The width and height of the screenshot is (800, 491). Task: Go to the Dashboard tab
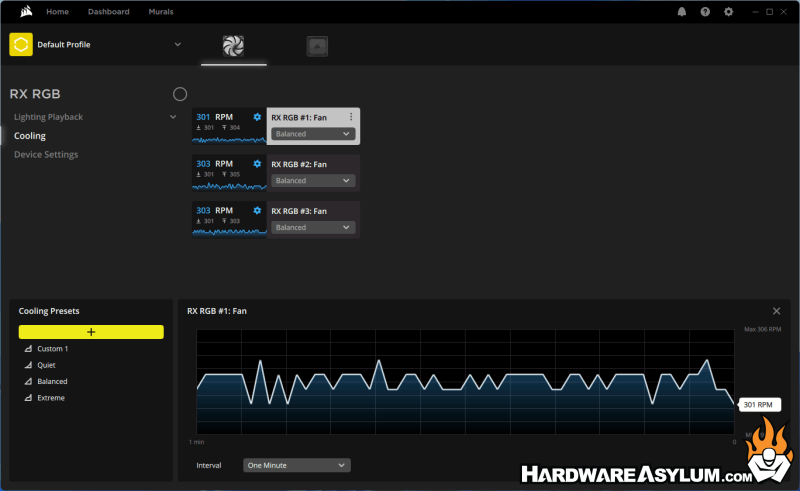click(x=109, y=11)
